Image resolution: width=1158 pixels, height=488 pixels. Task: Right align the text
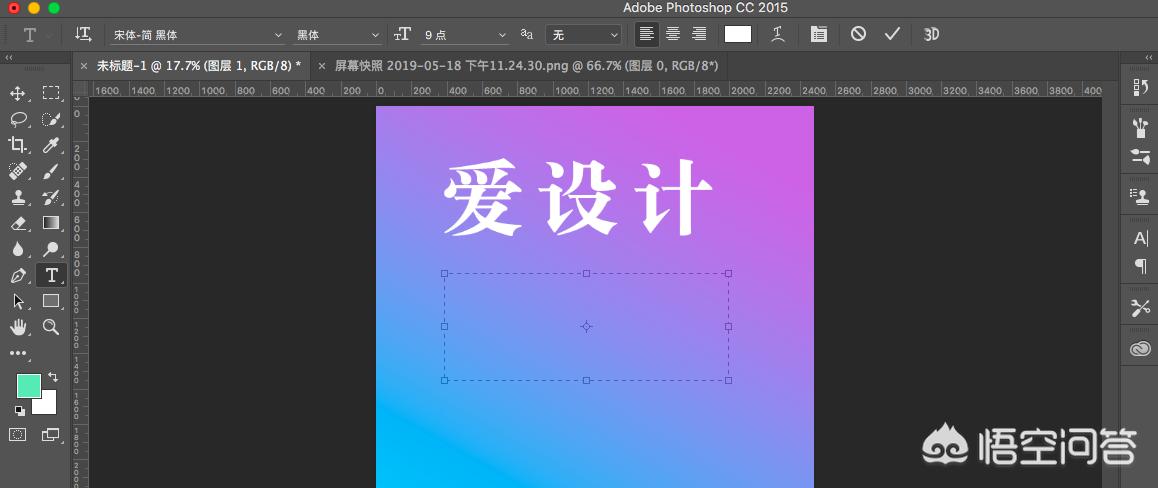pos(699,34)
